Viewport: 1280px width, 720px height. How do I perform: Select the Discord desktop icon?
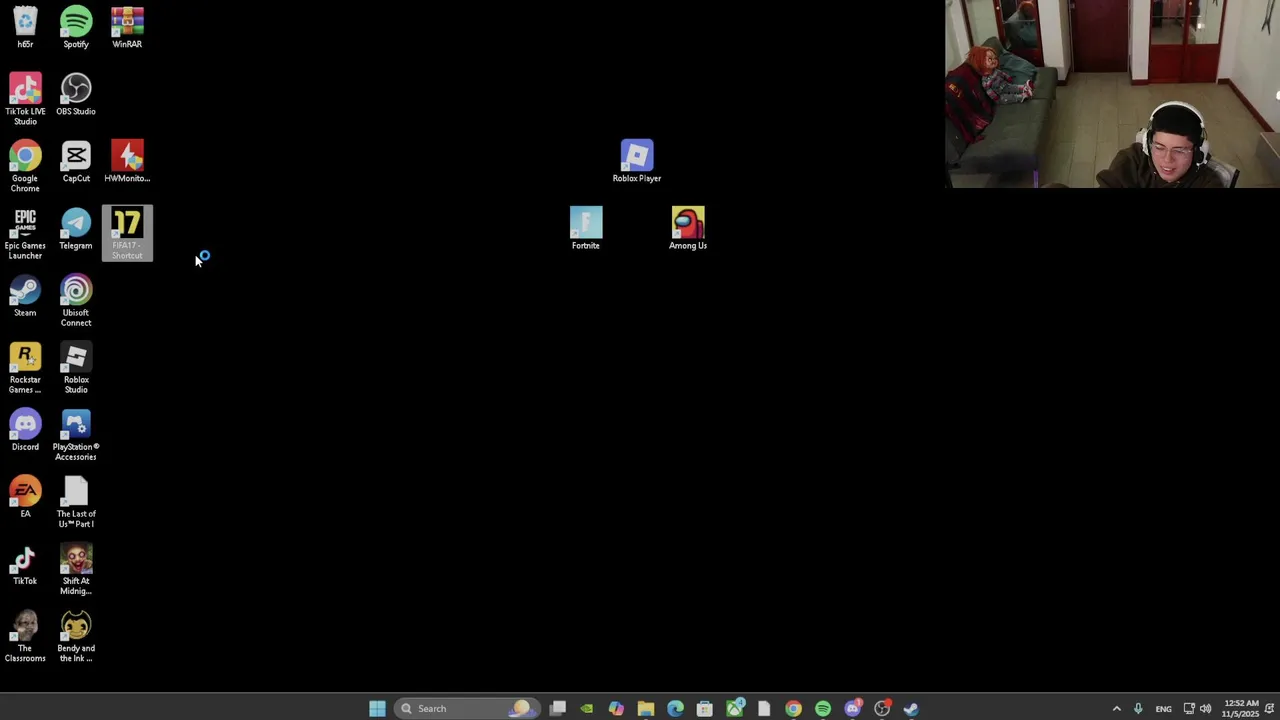[x=25, y=430]
